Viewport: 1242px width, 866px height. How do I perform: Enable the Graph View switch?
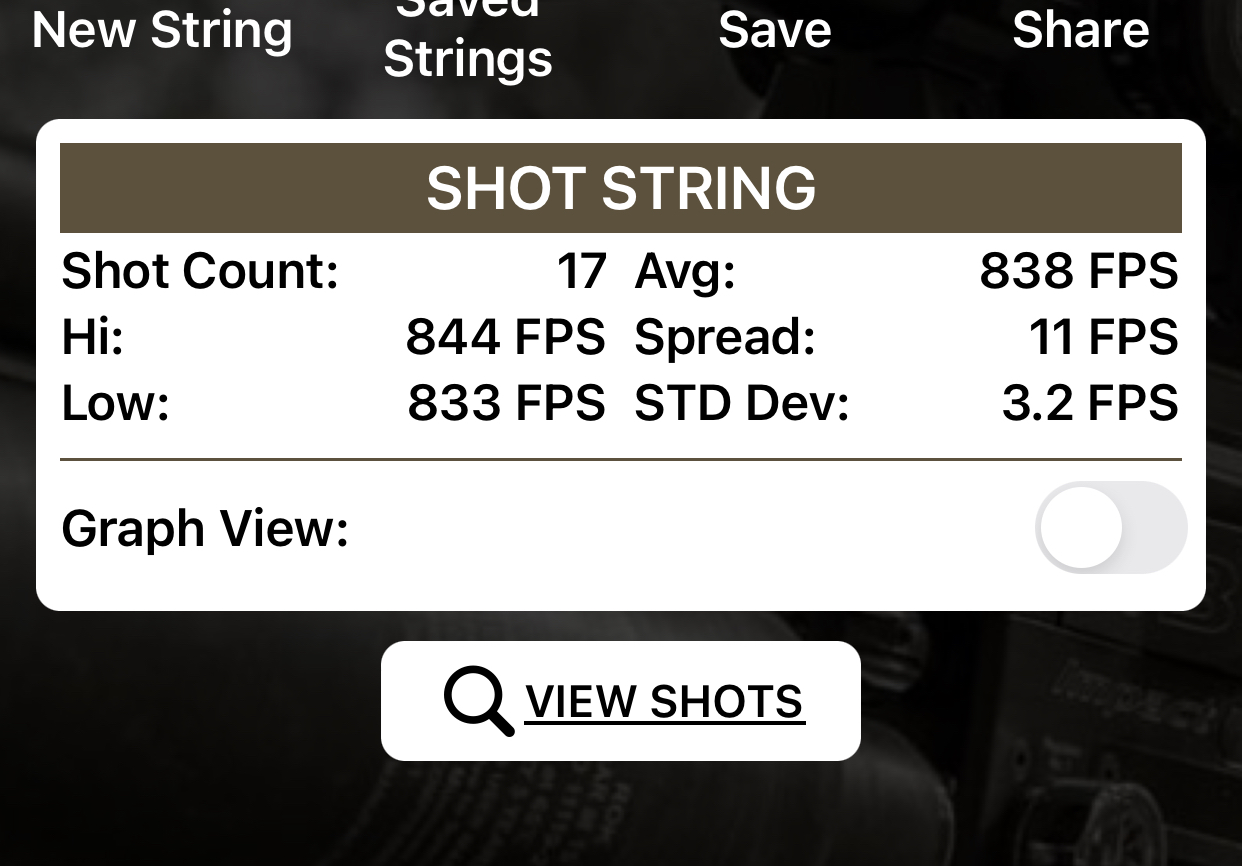coord(1111,527)
